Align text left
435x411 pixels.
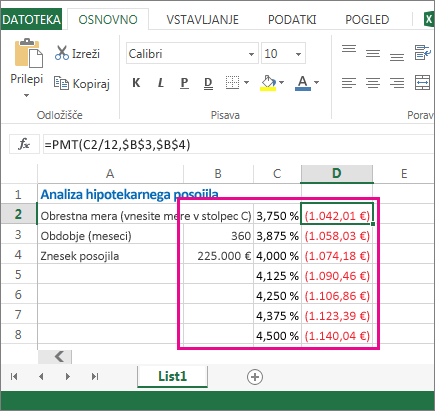pyautogui.click(x=349, y=83)
